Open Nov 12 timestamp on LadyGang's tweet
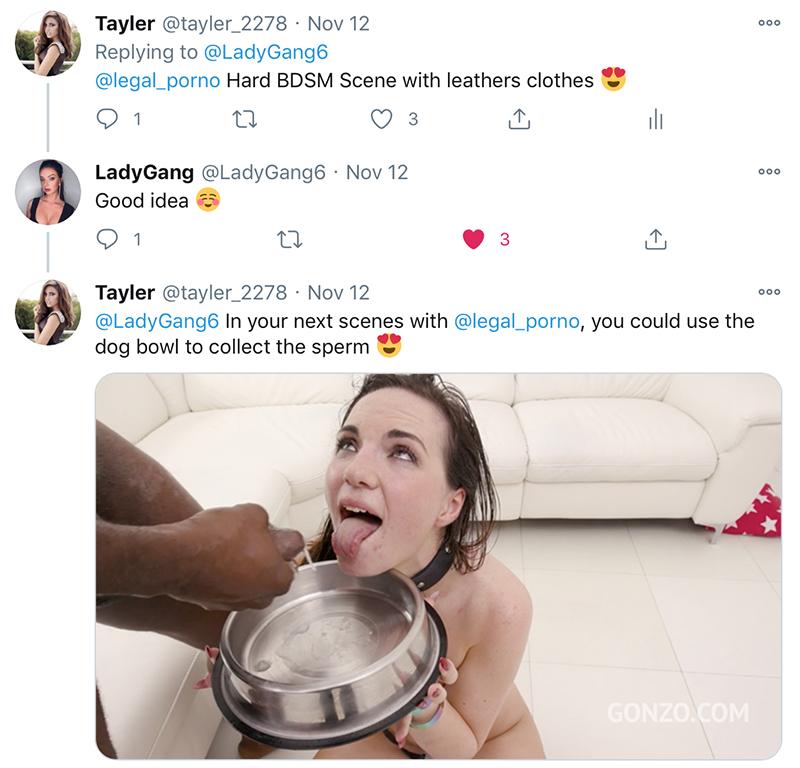The image size is (800, 768). (377, 172)
